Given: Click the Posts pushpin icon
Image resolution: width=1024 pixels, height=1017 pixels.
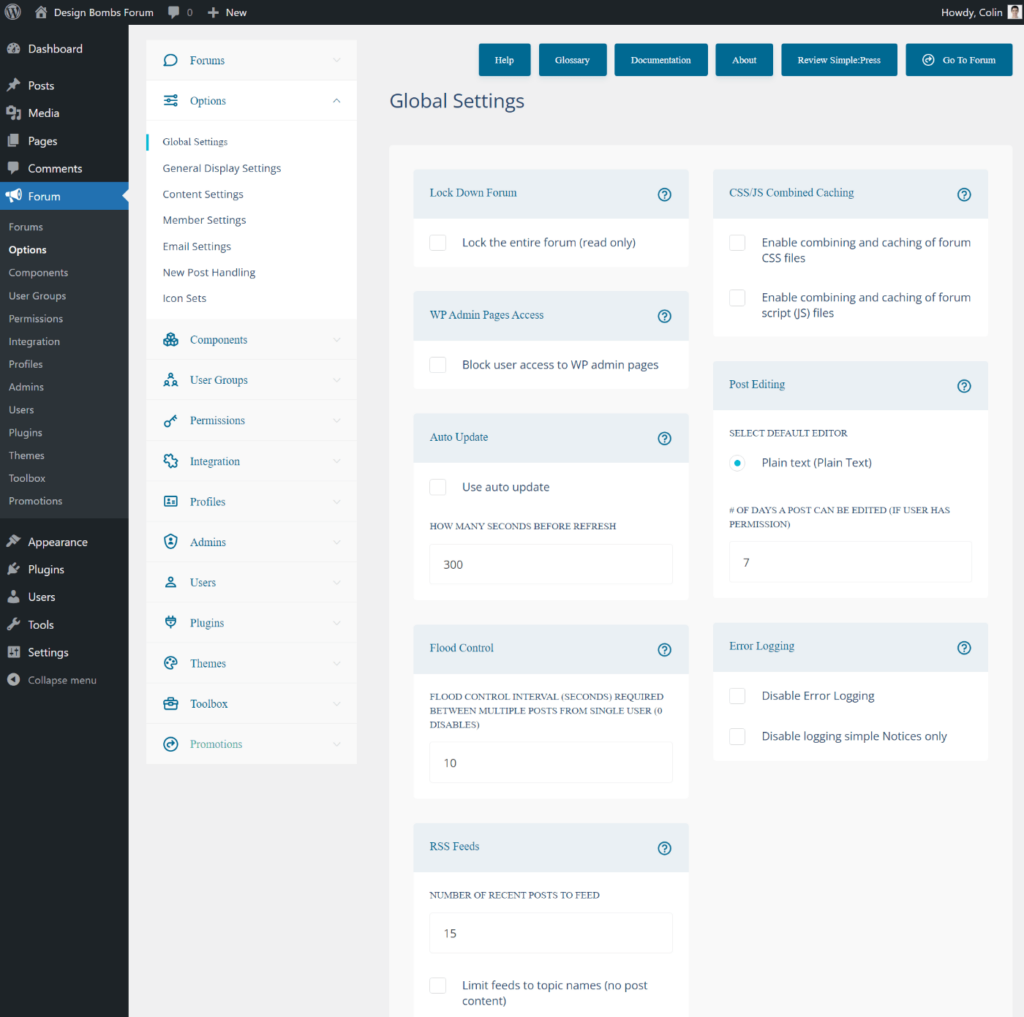Looking at the screenshot, I should point(14,85).
